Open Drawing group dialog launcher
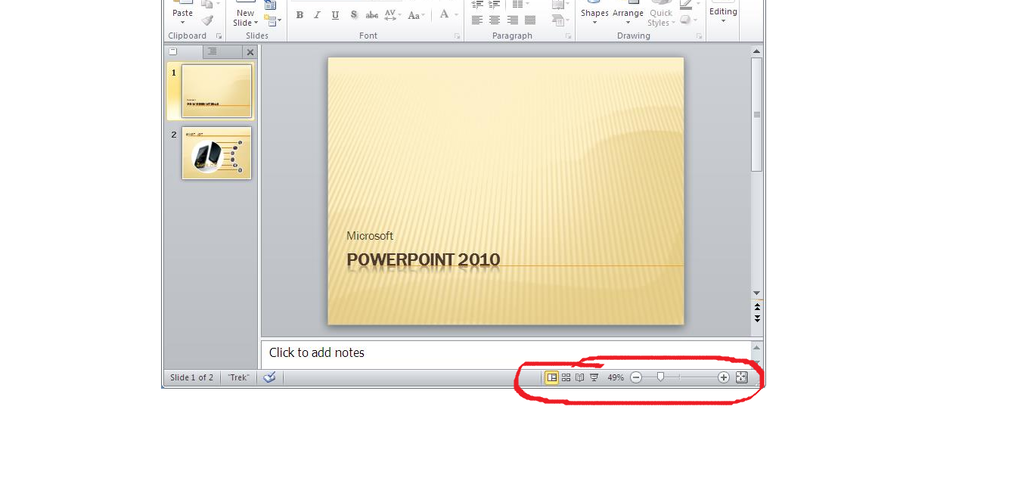This screenshot has width=1024, height=484. (x=699, y=36)
